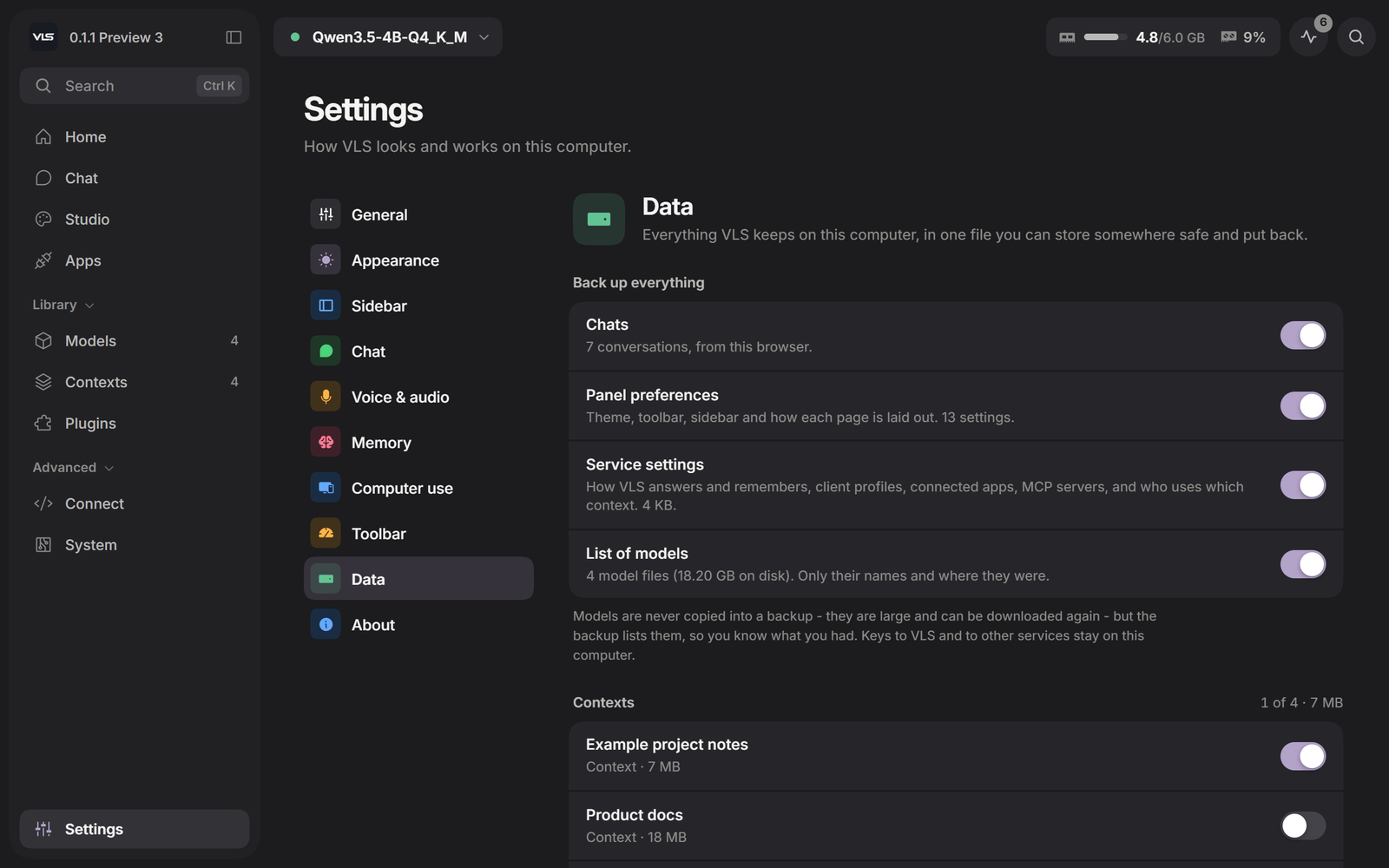Toggle the List of models switch
This screenshot has width=1389, height=868.
pyautogui.click(x=1302, y=564)
